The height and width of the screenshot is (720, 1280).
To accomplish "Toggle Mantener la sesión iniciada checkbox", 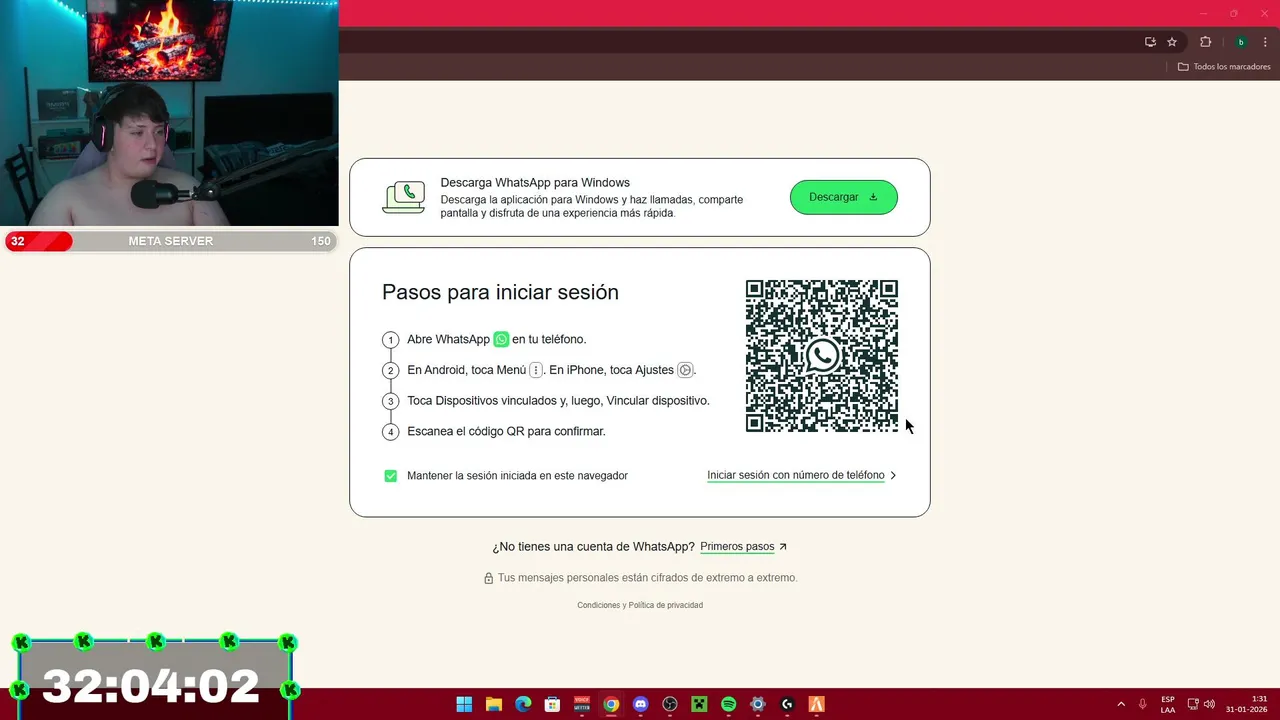I will 390,476.
